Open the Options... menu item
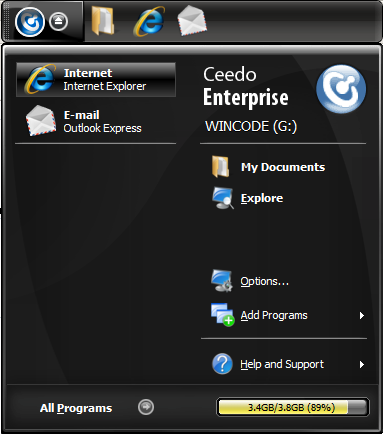 pyautogui.click(x=264, y=281)
